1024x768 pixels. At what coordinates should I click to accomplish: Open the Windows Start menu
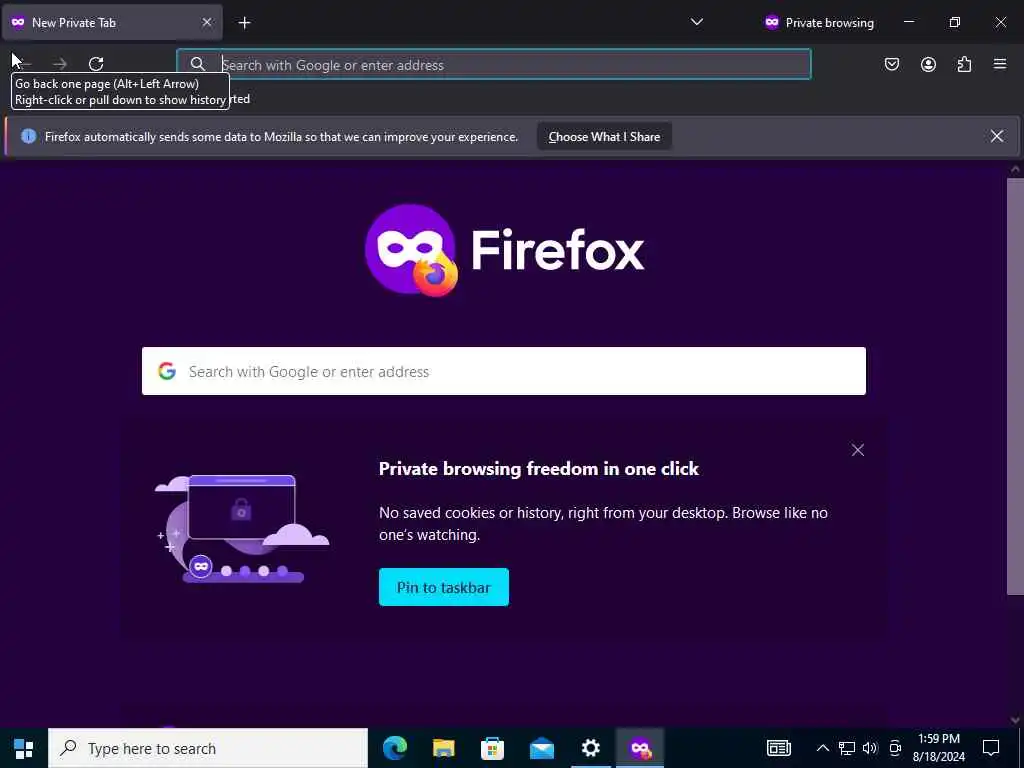tap(24, 748)
